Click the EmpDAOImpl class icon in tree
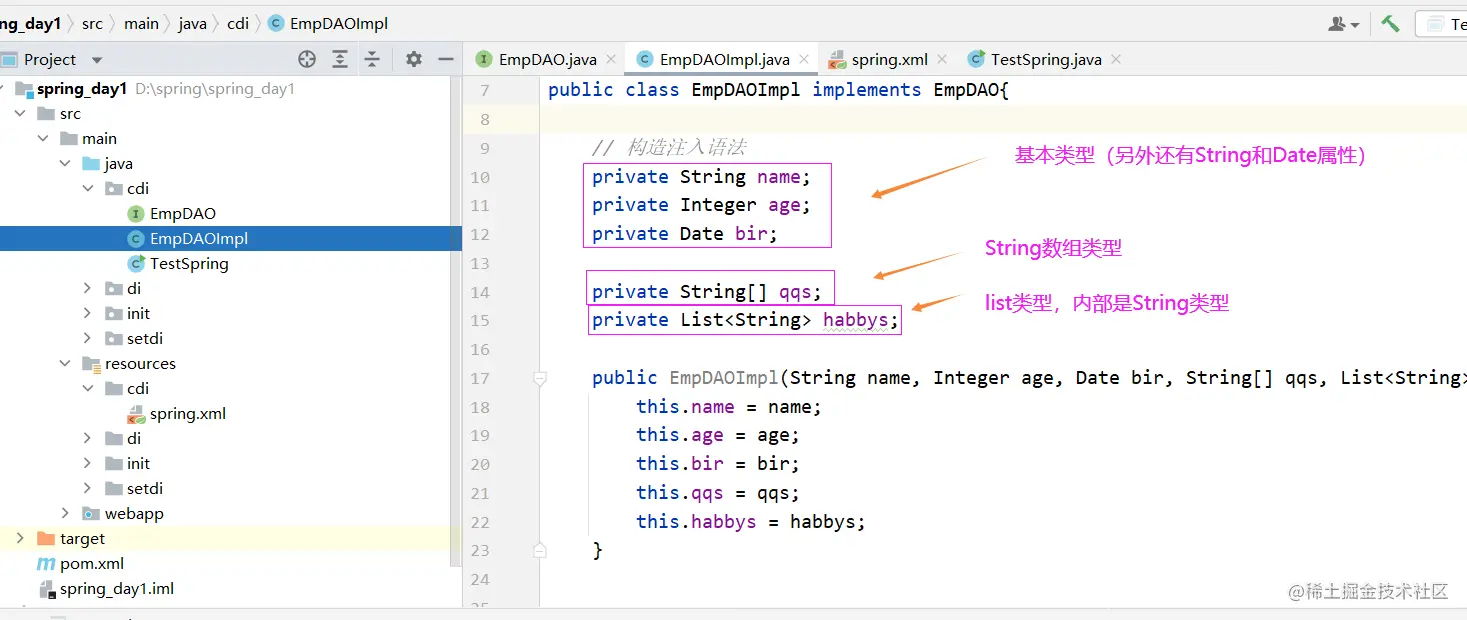 pos(137,239)
